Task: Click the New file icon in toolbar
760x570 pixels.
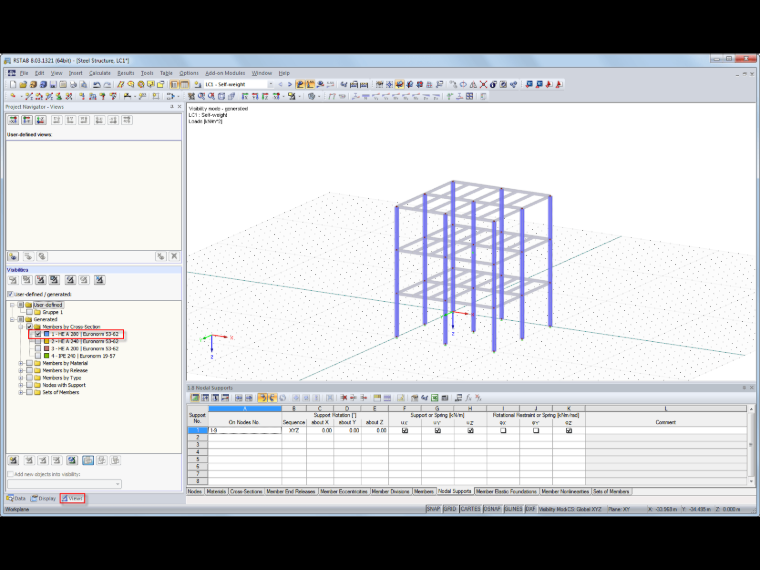Action: click(13, 84)
